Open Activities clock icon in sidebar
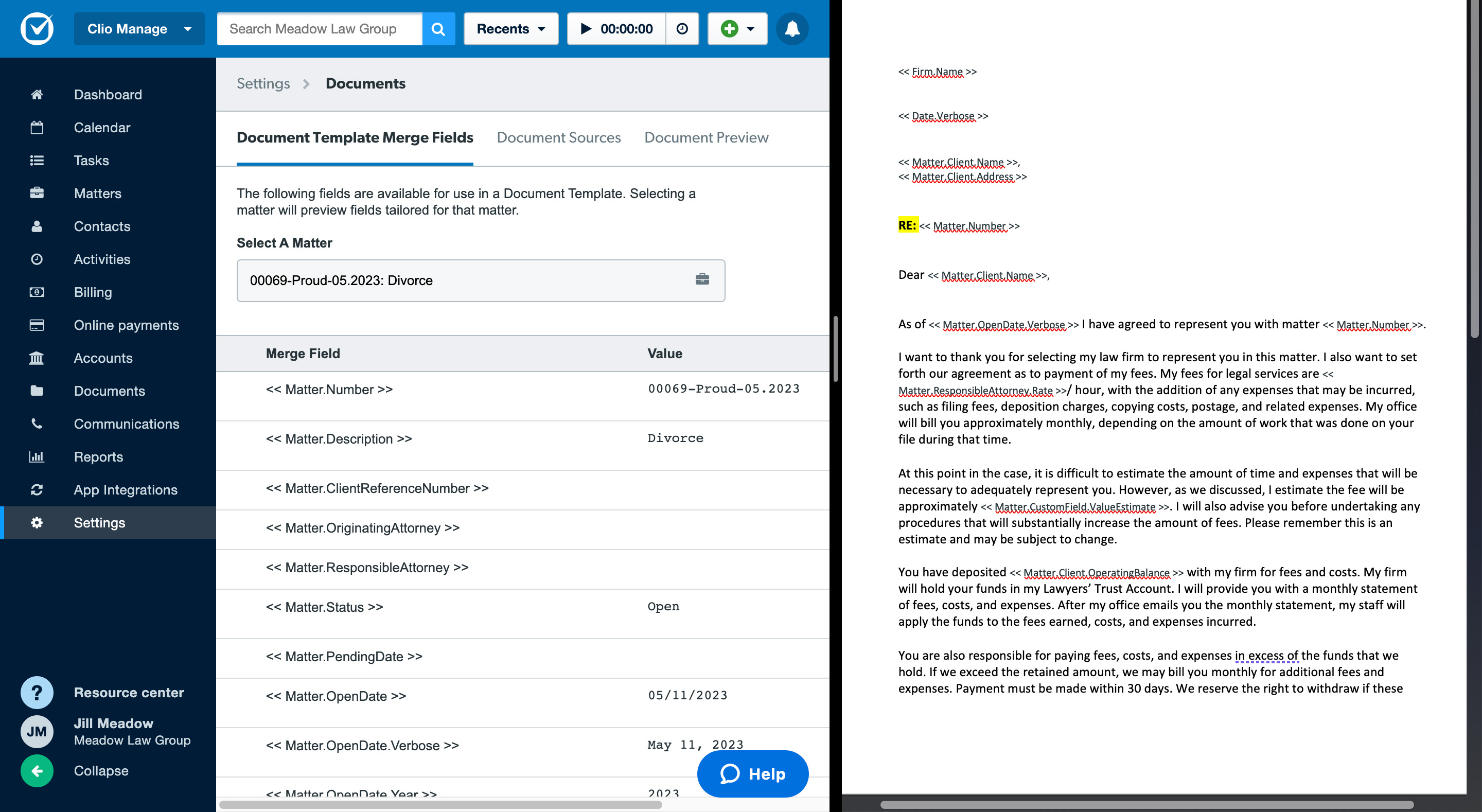The height and width of the screenshot is (812, 1482). click(x=37, y=259)
